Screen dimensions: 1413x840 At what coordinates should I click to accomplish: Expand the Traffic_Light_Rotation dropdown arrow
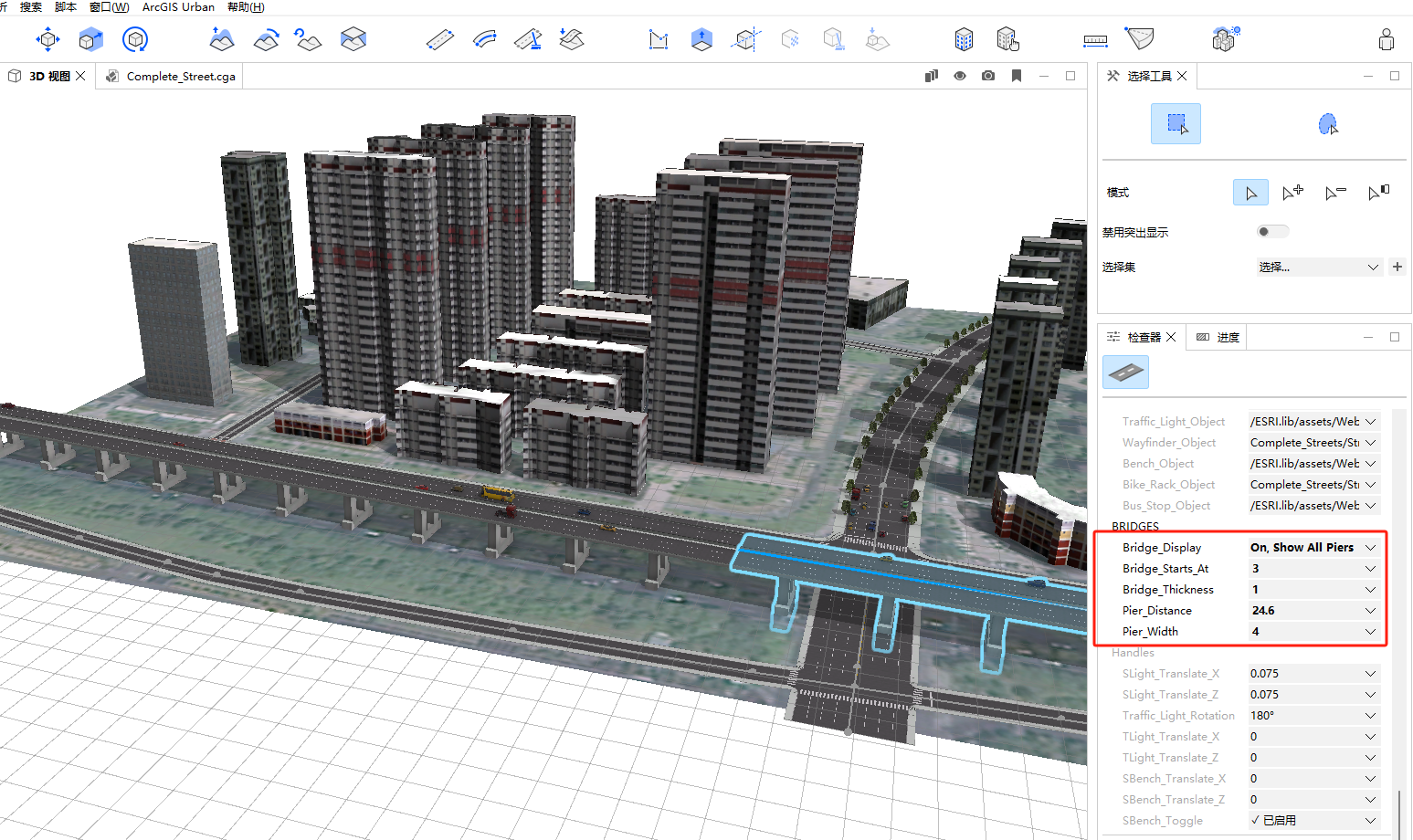pyautogui.click(x=1370, y=716)
